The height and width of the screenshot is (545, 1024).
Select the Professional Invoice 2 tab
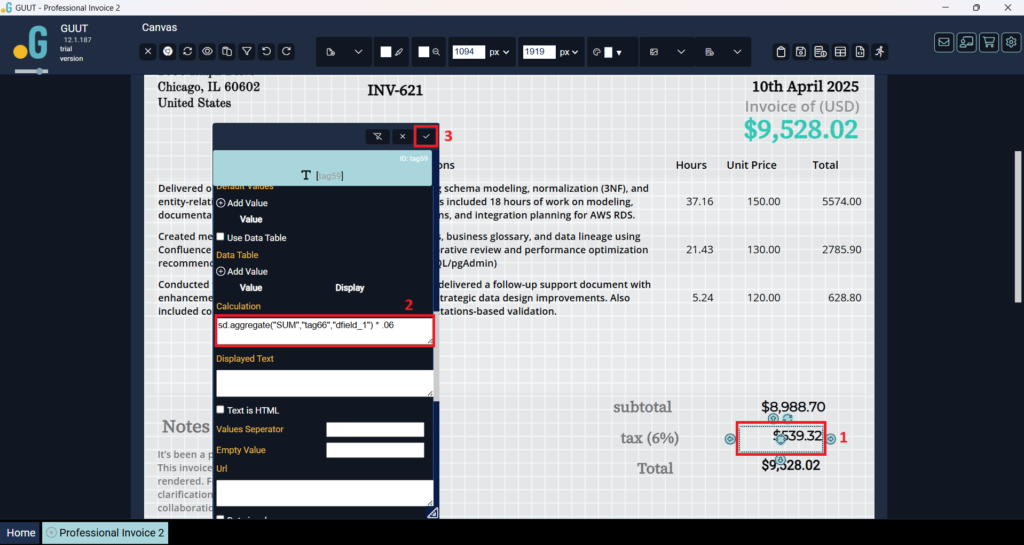click(104, 533)
